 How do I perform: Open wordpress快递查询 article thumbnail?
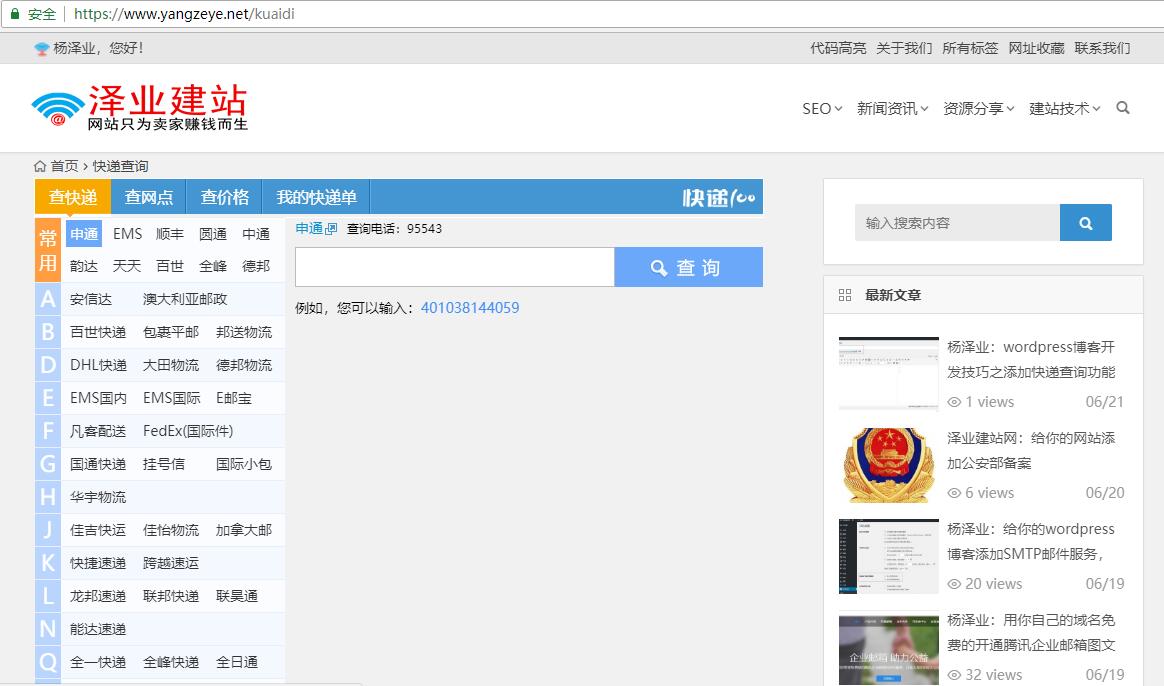pyautogui.click(x=889, y=373)
